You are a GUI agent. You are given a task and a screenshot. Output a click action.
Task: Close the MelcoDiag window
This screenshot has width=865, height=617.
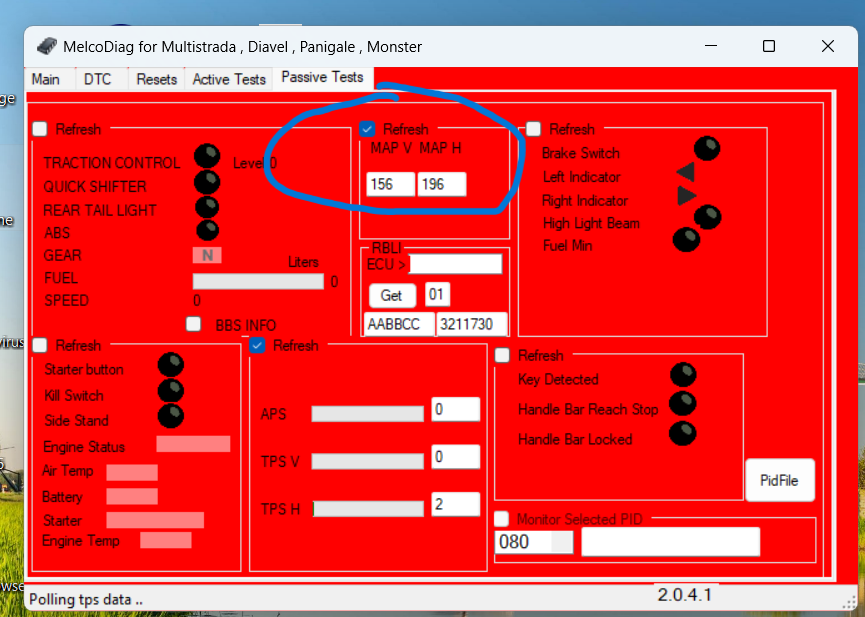pyautogui.click(x=827, y=46)
